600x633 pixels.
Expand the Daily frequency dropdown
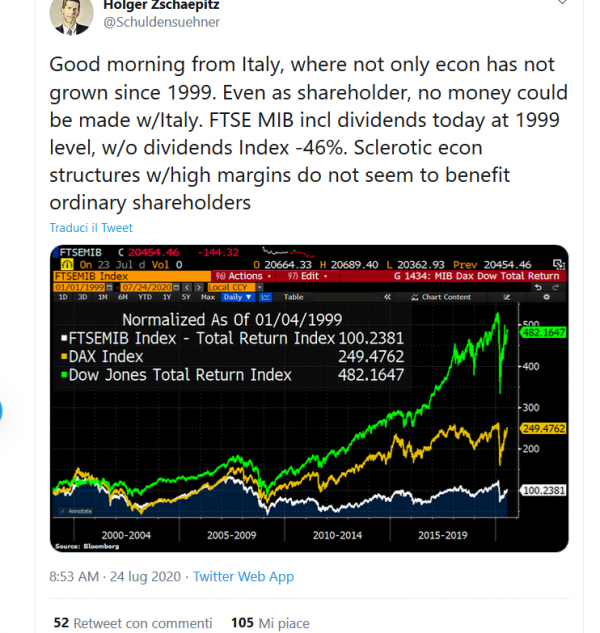click(238, 297)
